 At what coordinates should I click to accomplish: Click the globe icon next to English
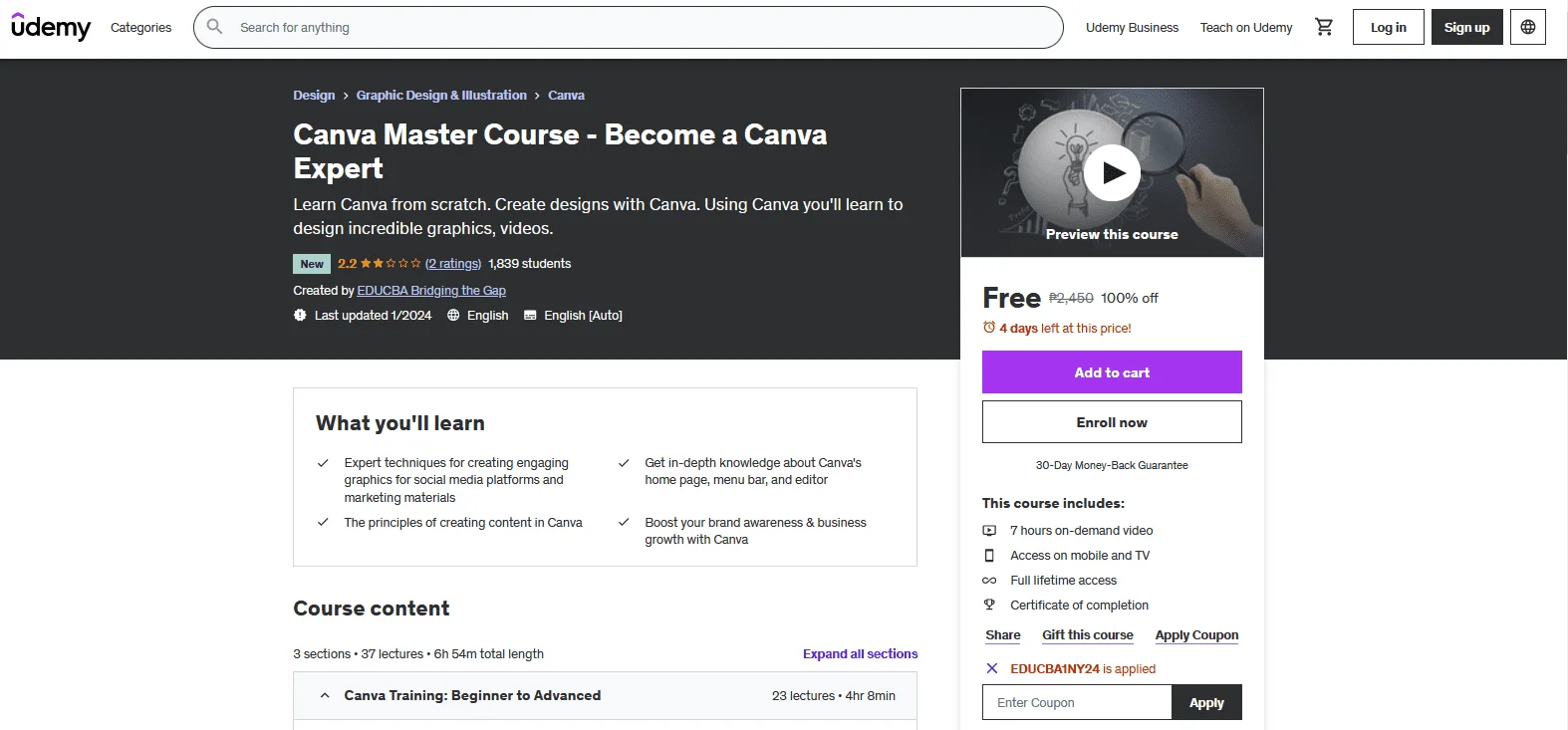[453, 315]
